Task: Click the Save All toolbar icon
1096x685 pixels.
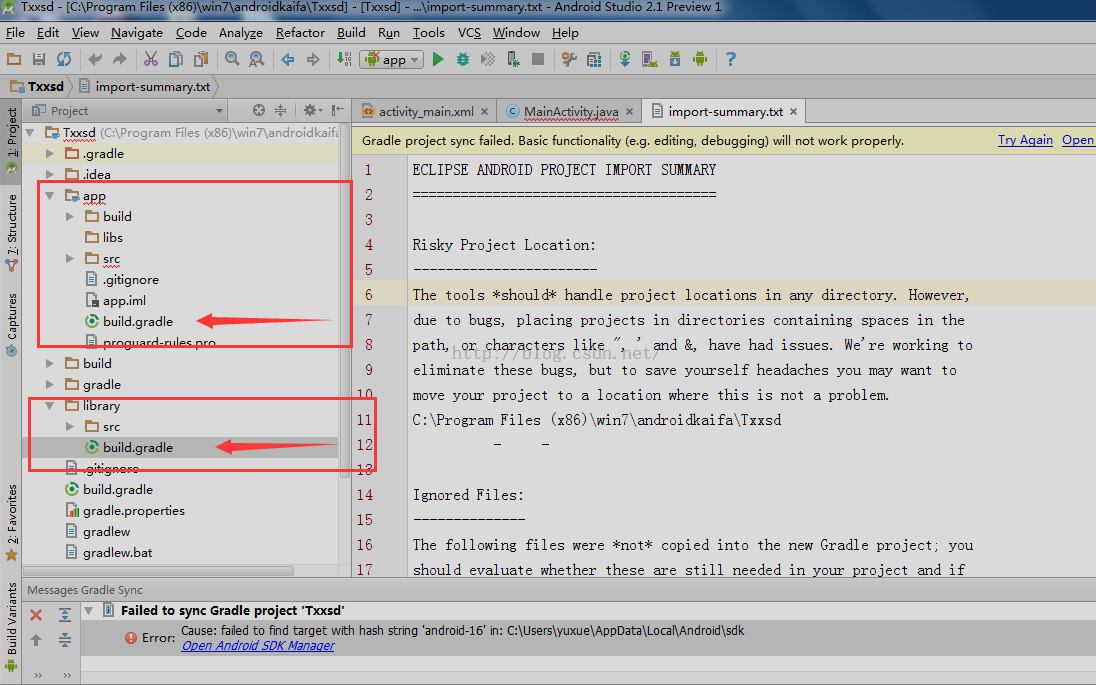Action: point(39,59)
